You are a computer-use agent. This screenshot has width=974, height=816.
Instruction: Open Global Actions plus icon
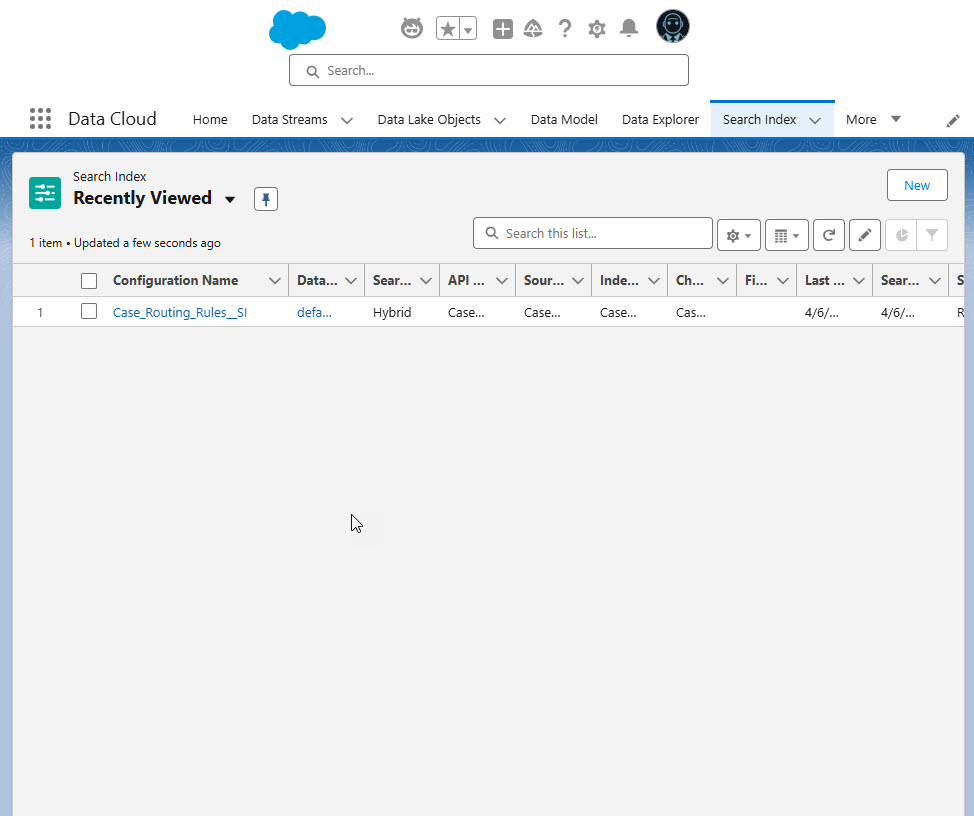pyautogui.click(x=503, y=29)
